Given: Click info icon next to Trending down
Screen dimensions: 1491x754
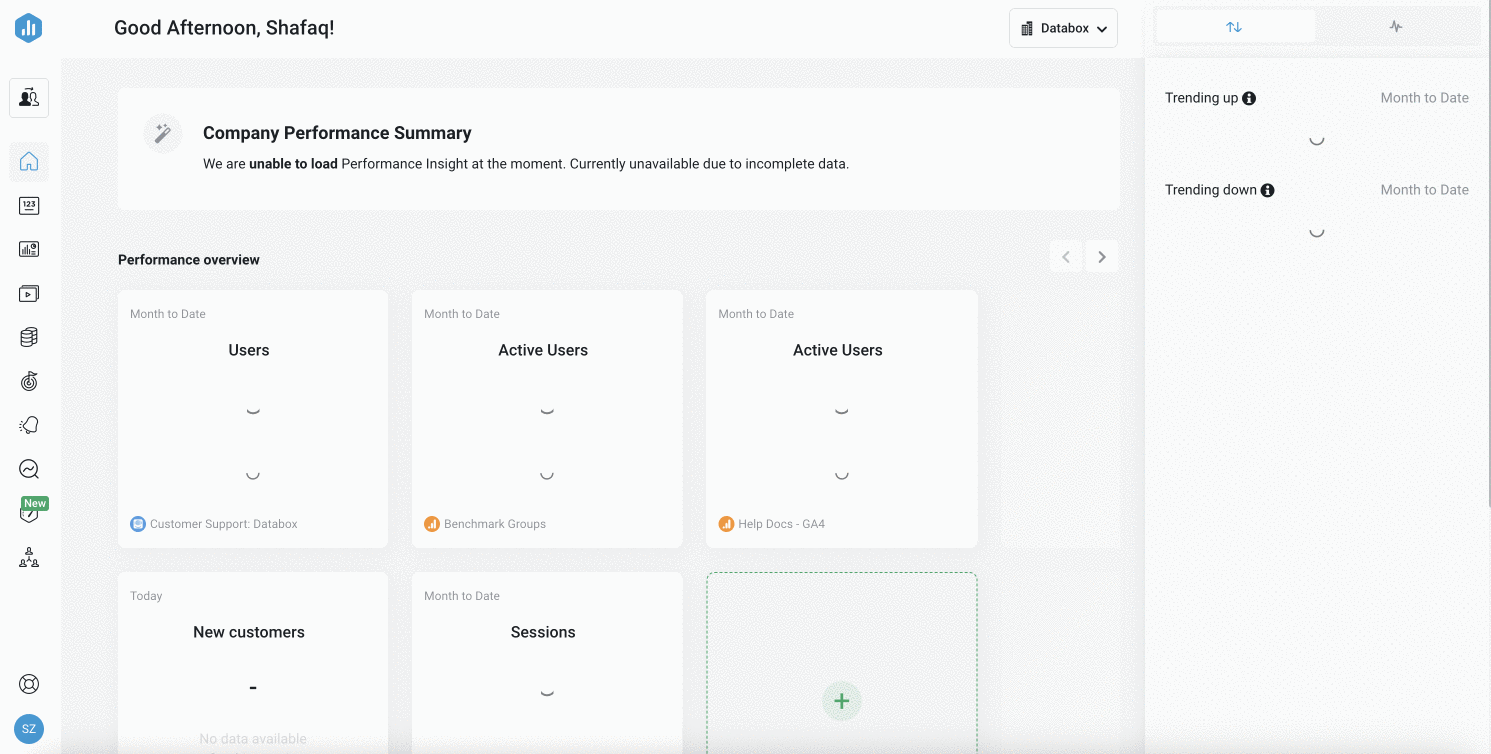Looking at the screenshot, I should coord(1267,190).
